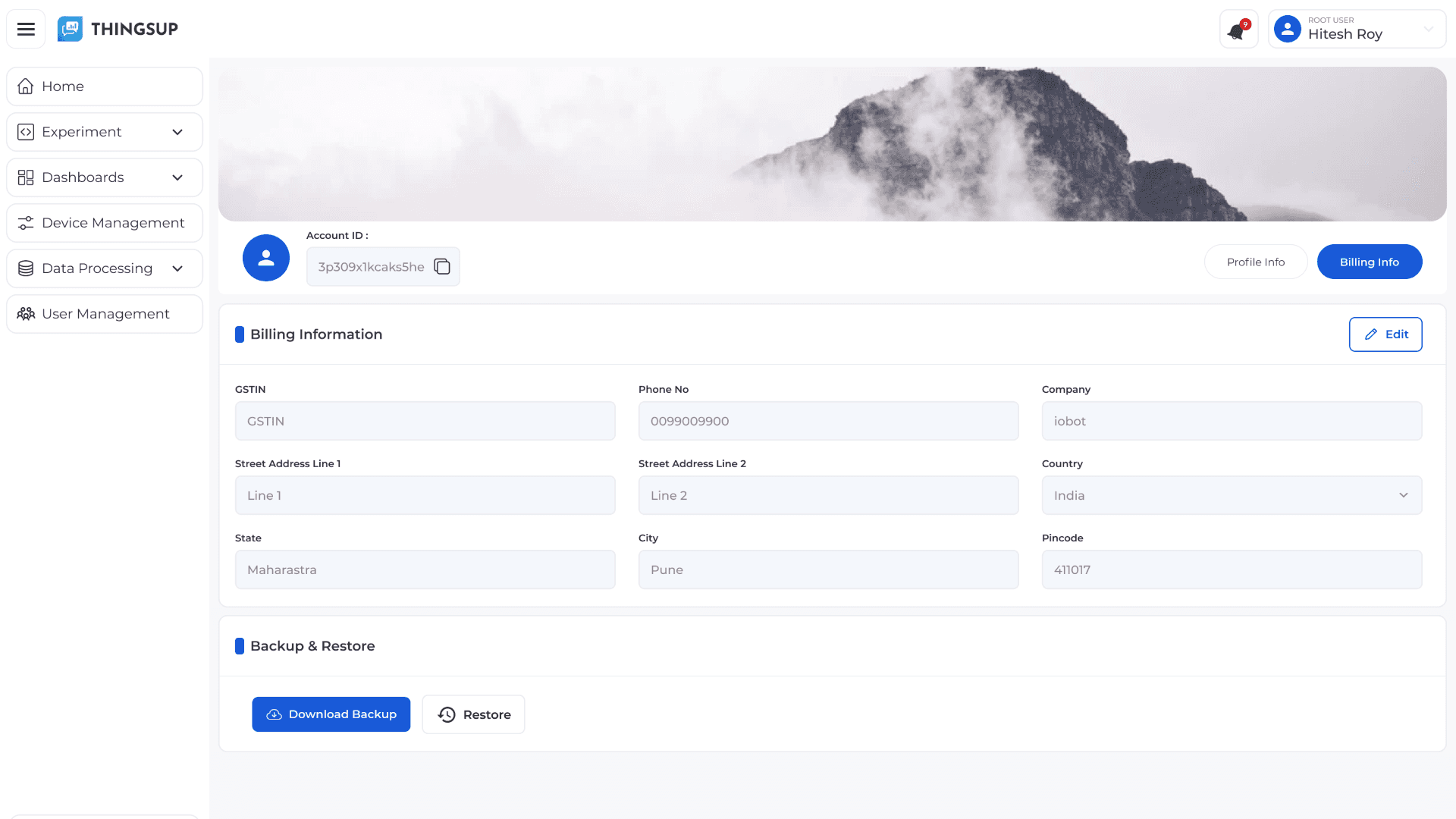Open User Management in sidebar
Screen dimensions: 1456x819
pyautogui.click(x=105, y=314)
